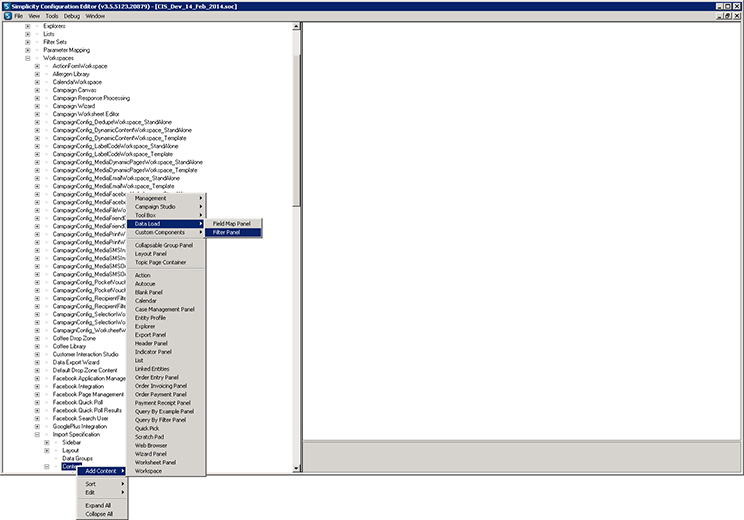This screenshot has width=744, height=520.
Task: Expand the Sidebar node
Action: point(46,442)
